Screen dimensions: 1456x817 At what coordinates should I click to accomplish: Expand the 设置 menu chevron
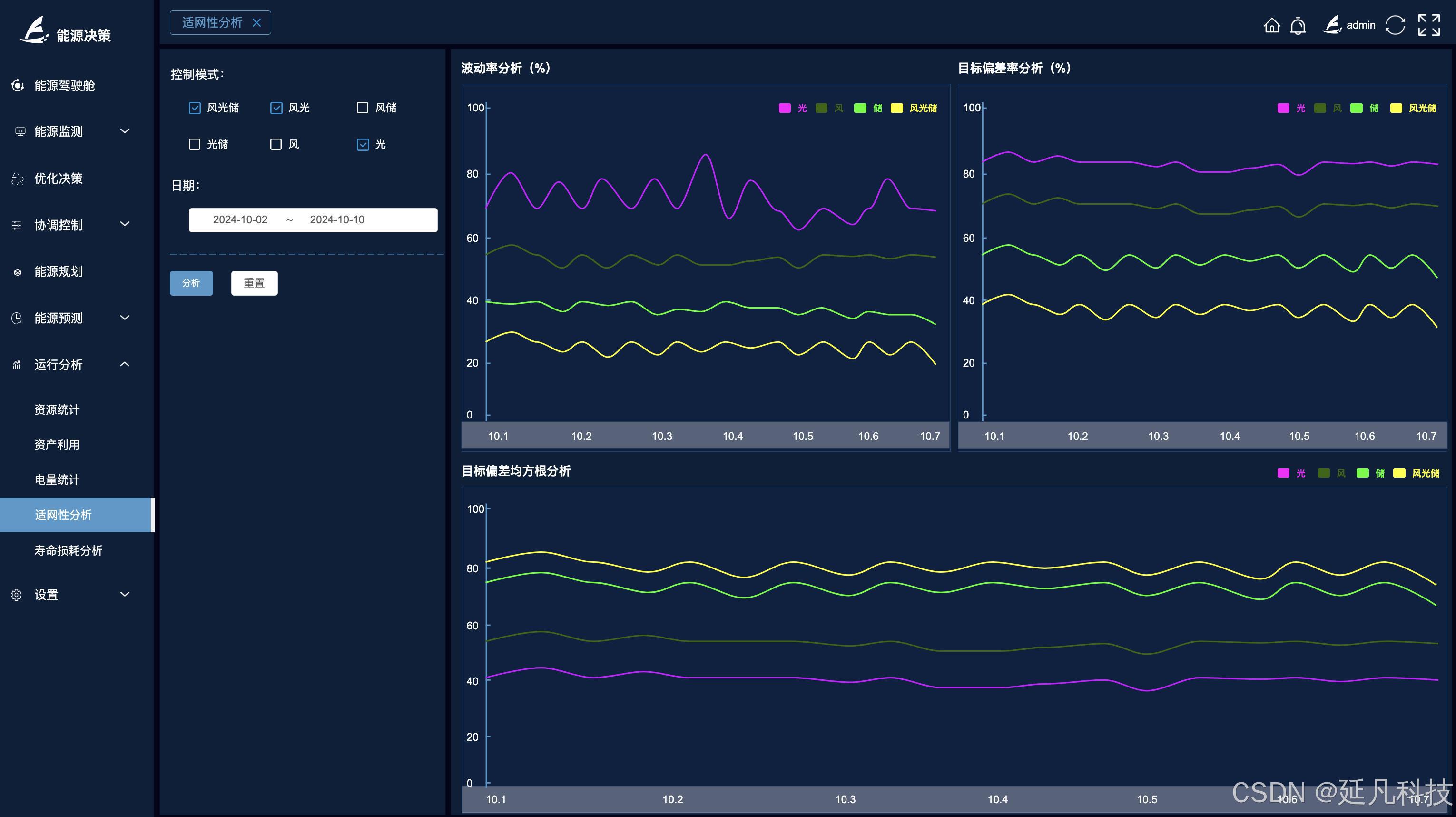tap(125, 594)
